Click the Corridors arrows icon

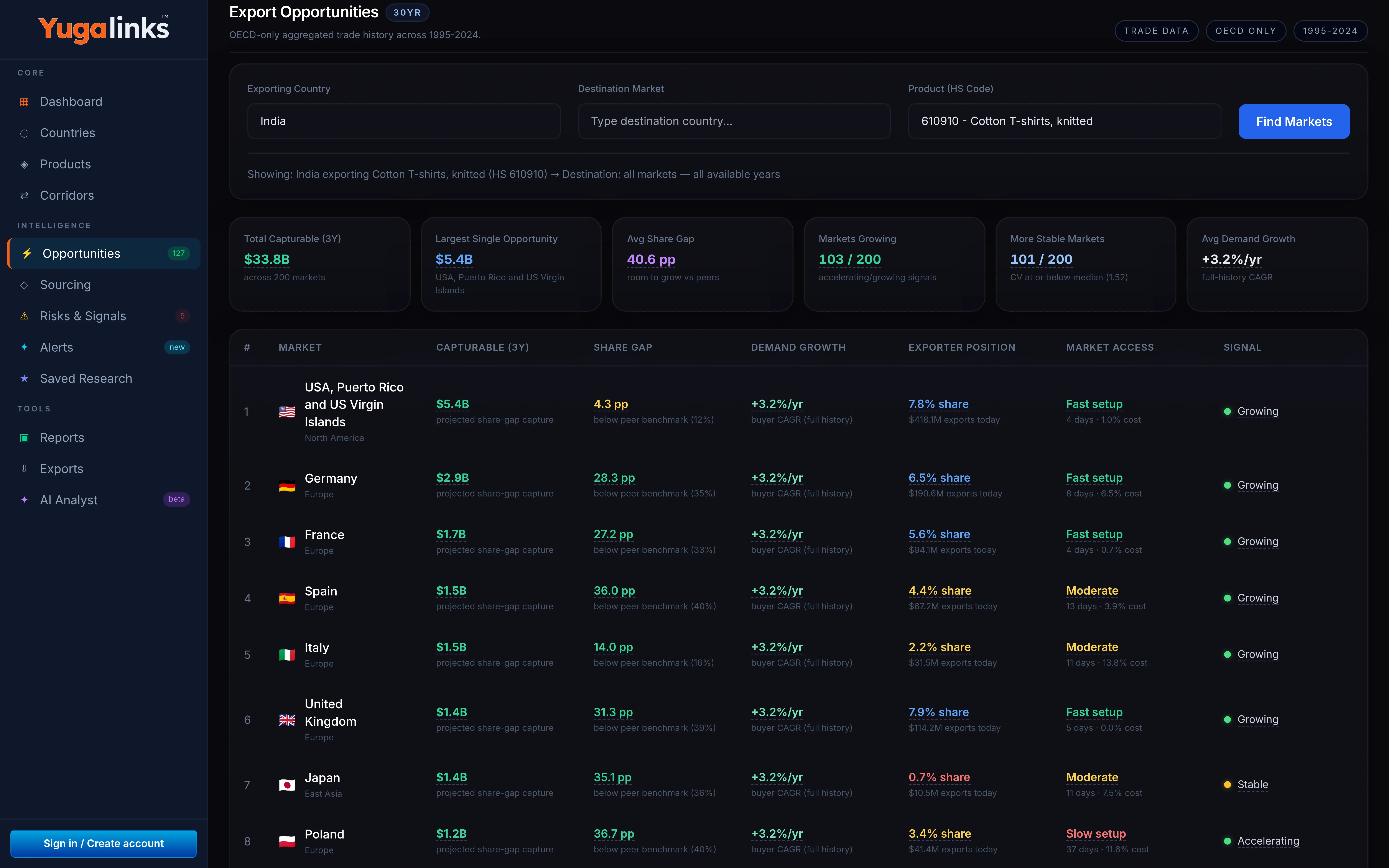(x=24, y=196)
